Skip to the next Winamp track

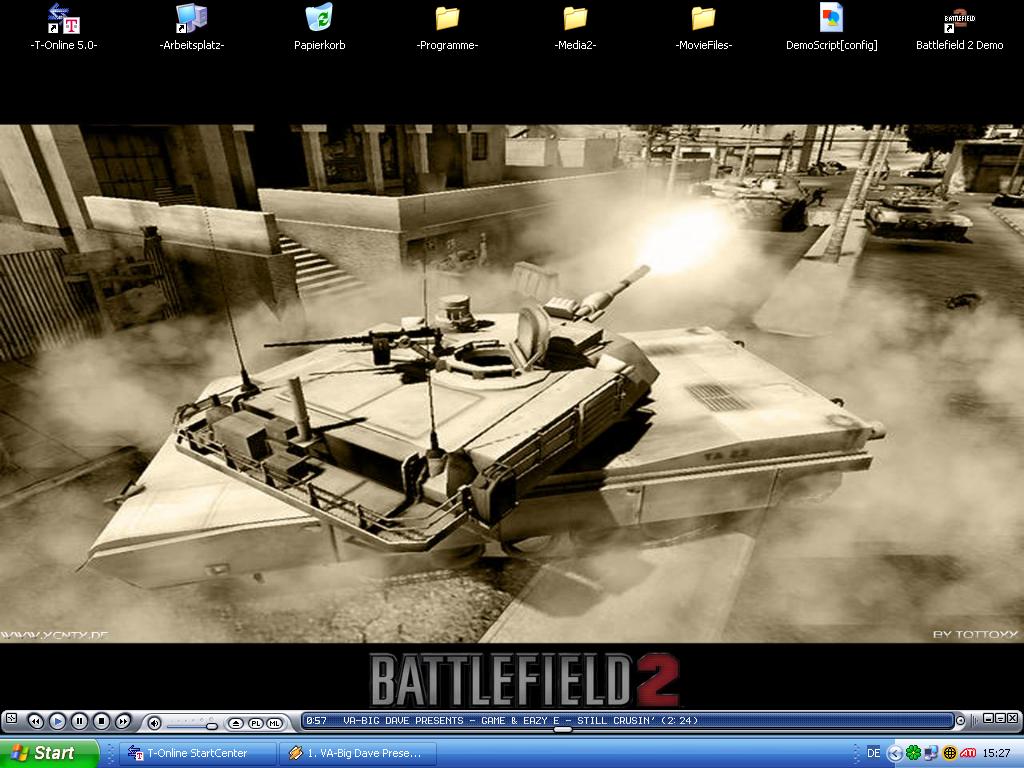[x=123, y=721]
